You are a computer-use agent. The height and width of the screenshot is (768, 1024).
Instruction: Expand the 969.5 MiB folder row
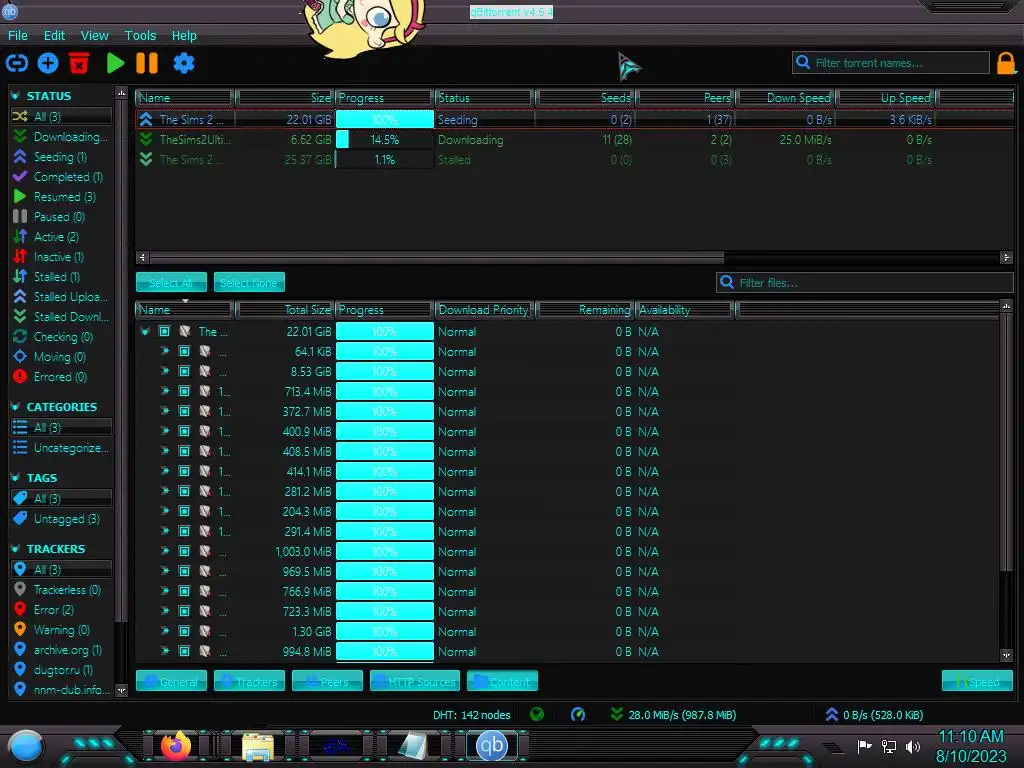pos(165,571)
